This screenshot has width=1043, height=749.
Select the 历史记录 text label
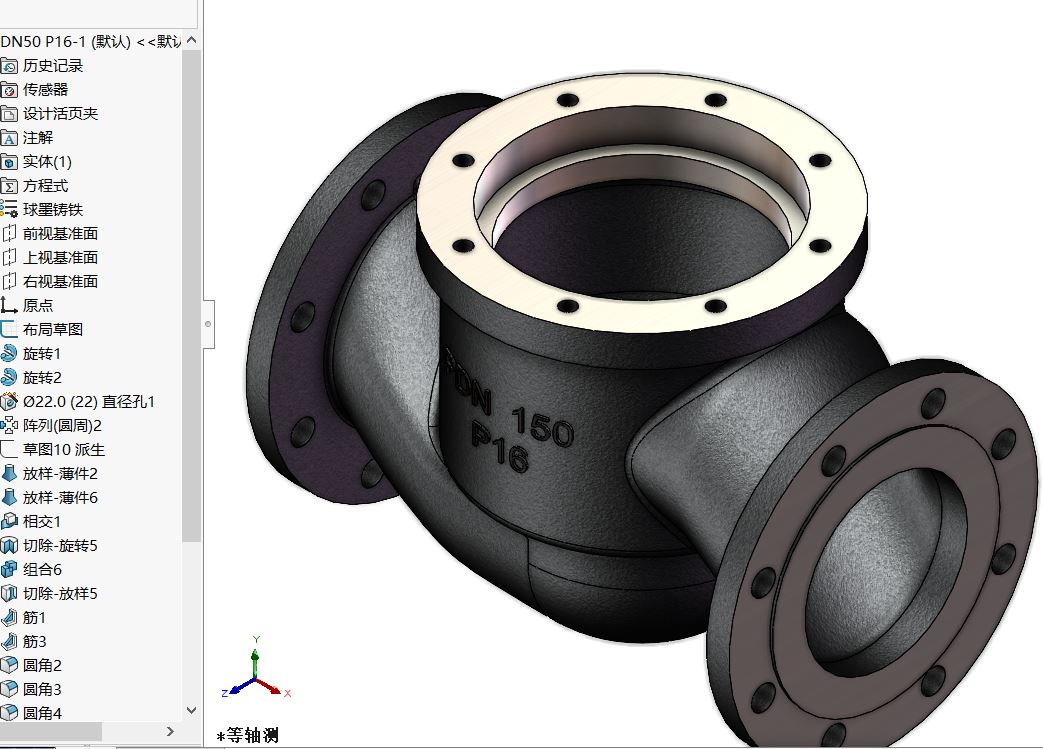(53, 66)
